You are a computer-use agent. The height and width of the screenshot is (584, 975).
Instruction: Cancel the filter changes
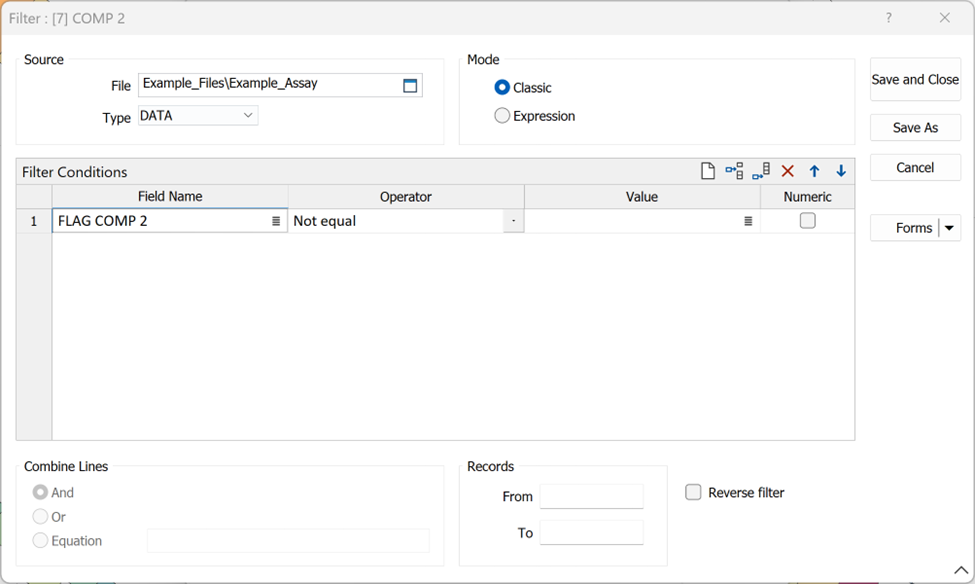[x=914, y=167]
